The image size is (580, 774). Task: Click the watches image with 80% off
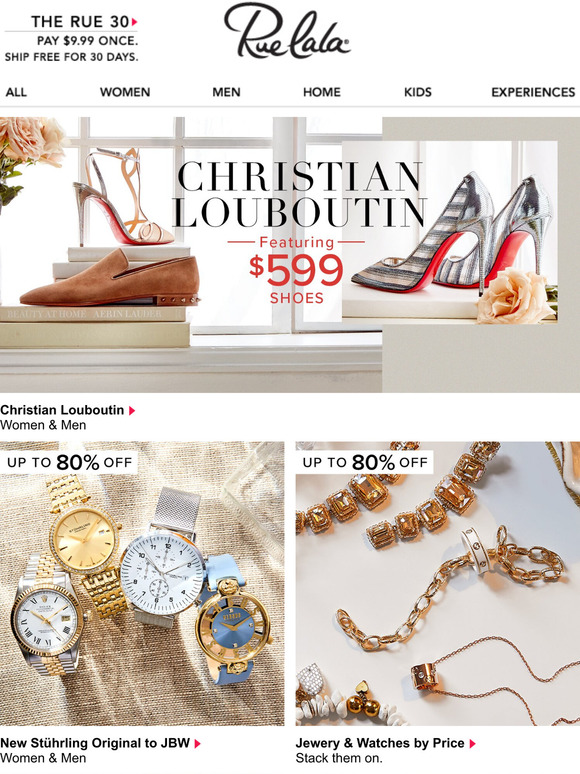point(142,583)
